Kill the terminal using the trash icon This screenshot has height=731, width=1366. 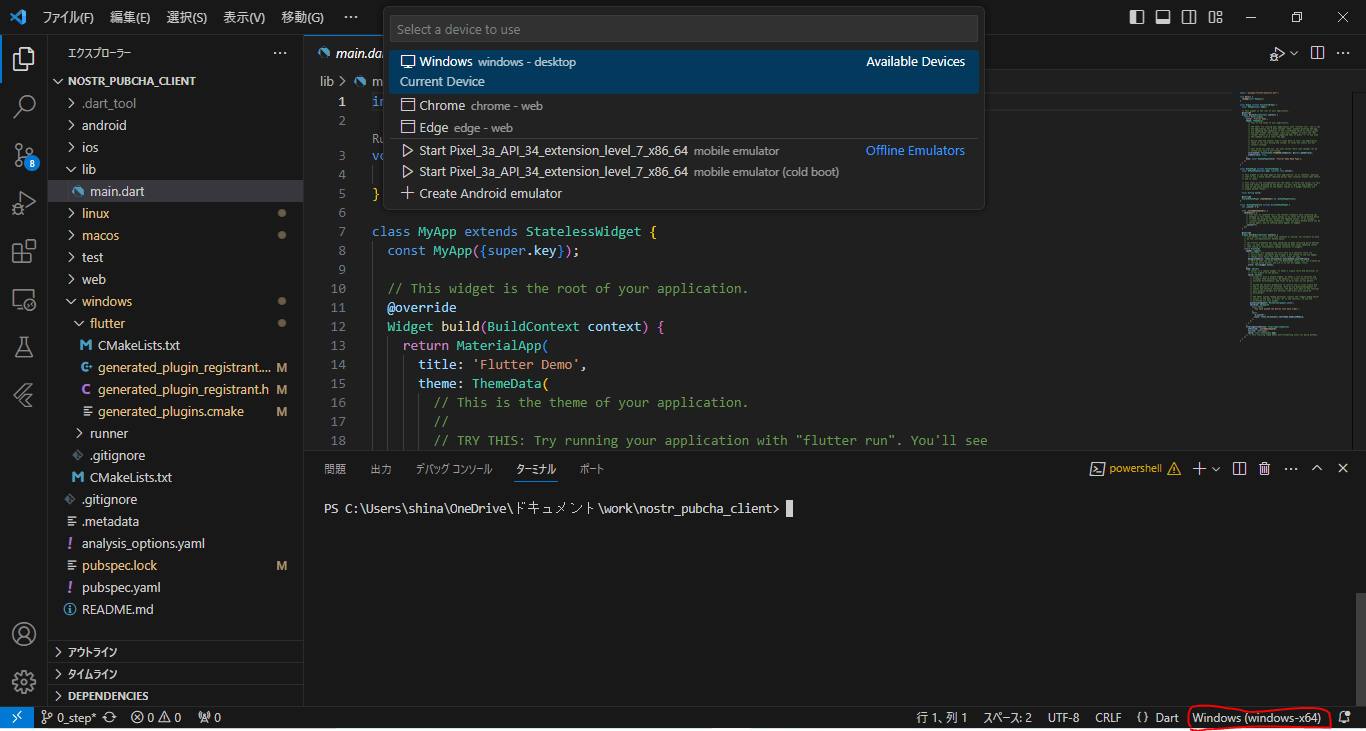(1263, 467)
